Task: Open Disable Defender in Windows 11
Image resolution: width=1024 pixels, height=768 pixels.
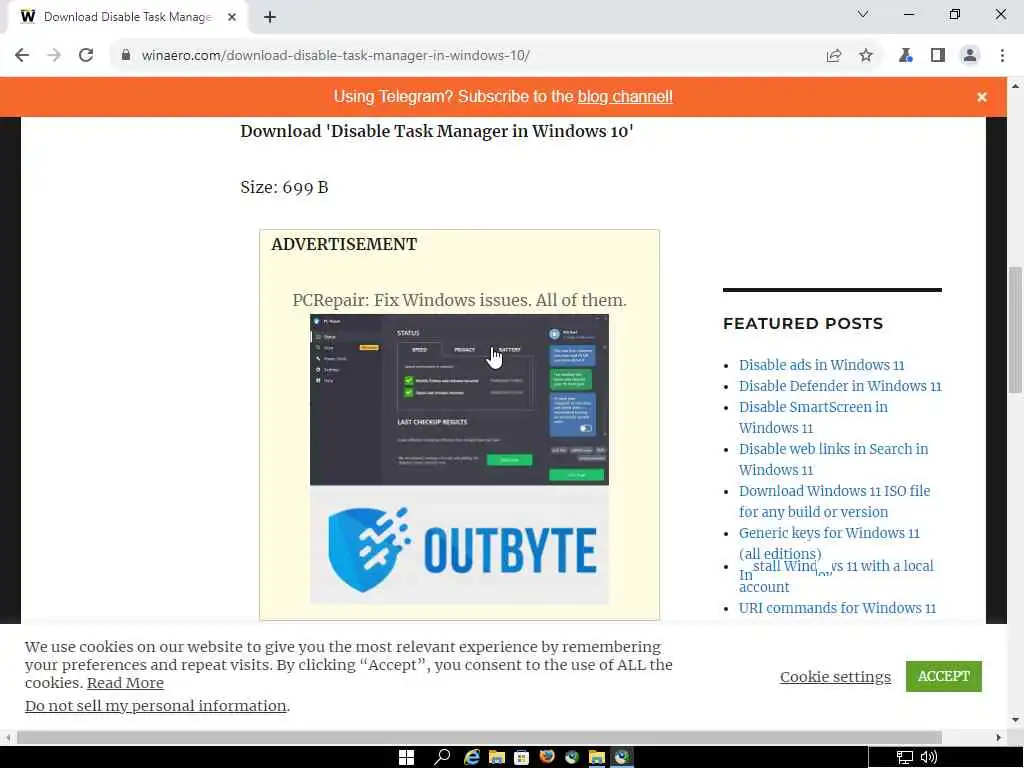Action: [x=840, y=386]
